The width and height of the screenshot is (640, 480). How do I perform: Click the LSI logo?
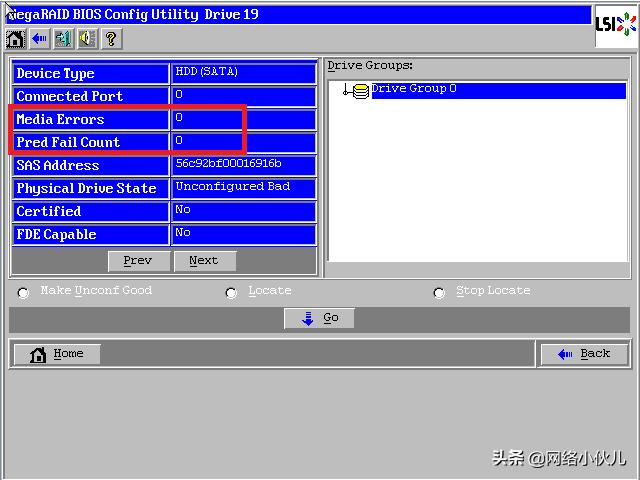616,25
